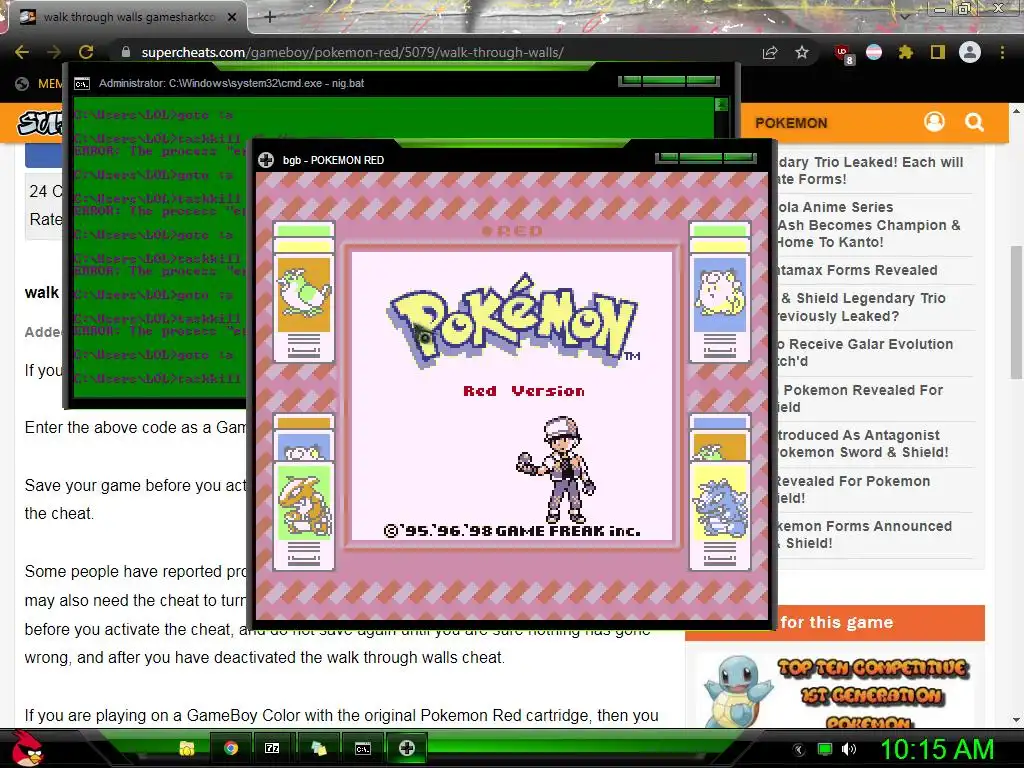Click the SuperCheats logo in header
1024x768 pixels.
(x=40, y=123)
